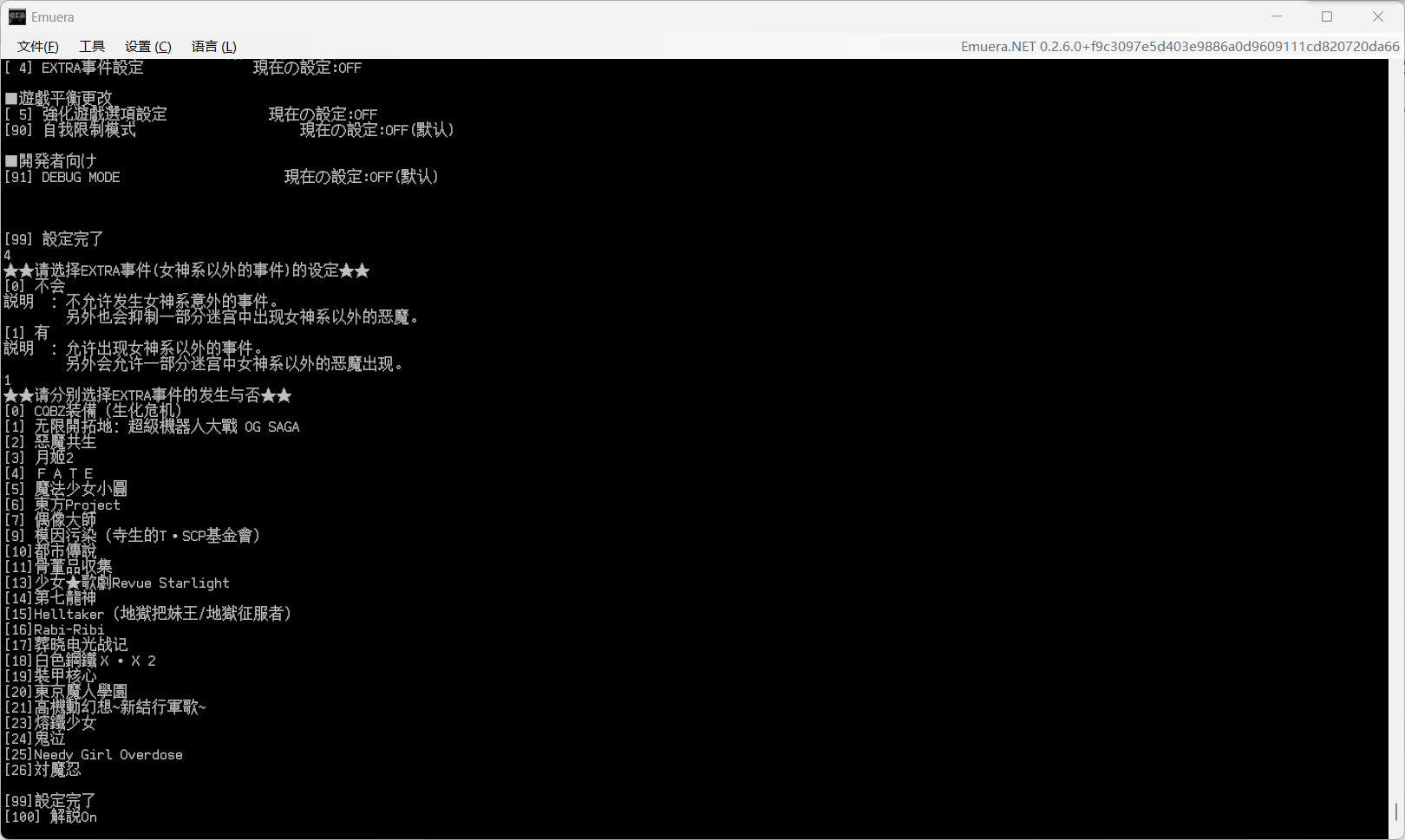Choose [24] 鬼泣 event

[35, 739]
